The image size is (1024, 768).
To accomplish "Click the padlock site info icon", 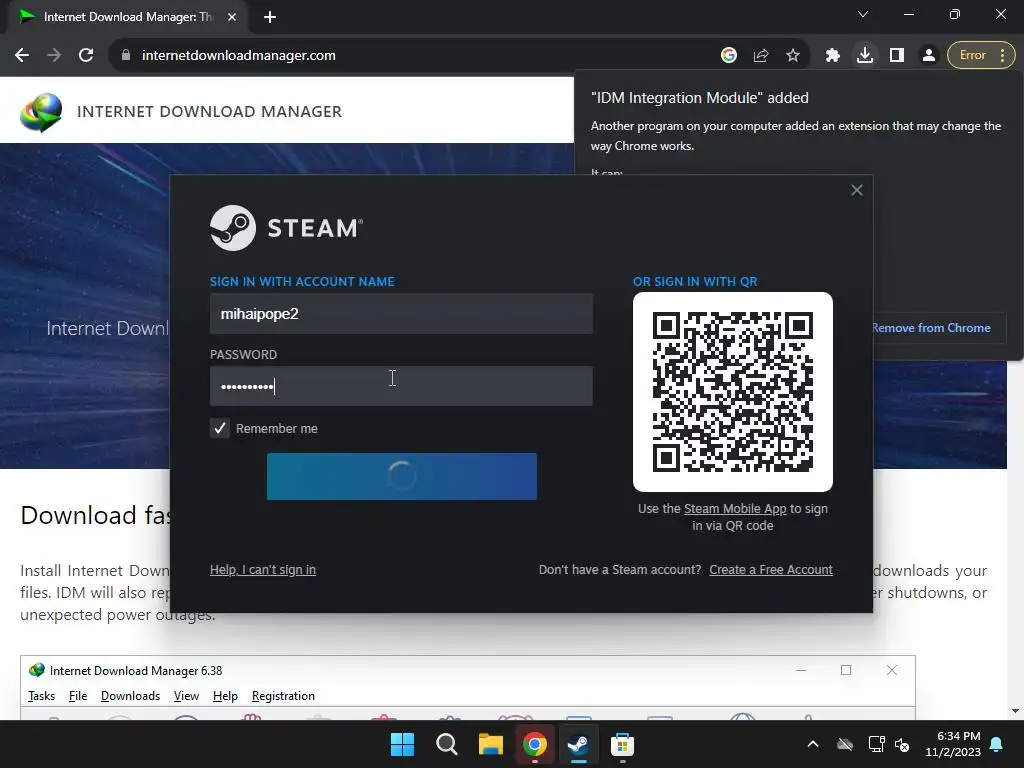I will tap(126, 56).
